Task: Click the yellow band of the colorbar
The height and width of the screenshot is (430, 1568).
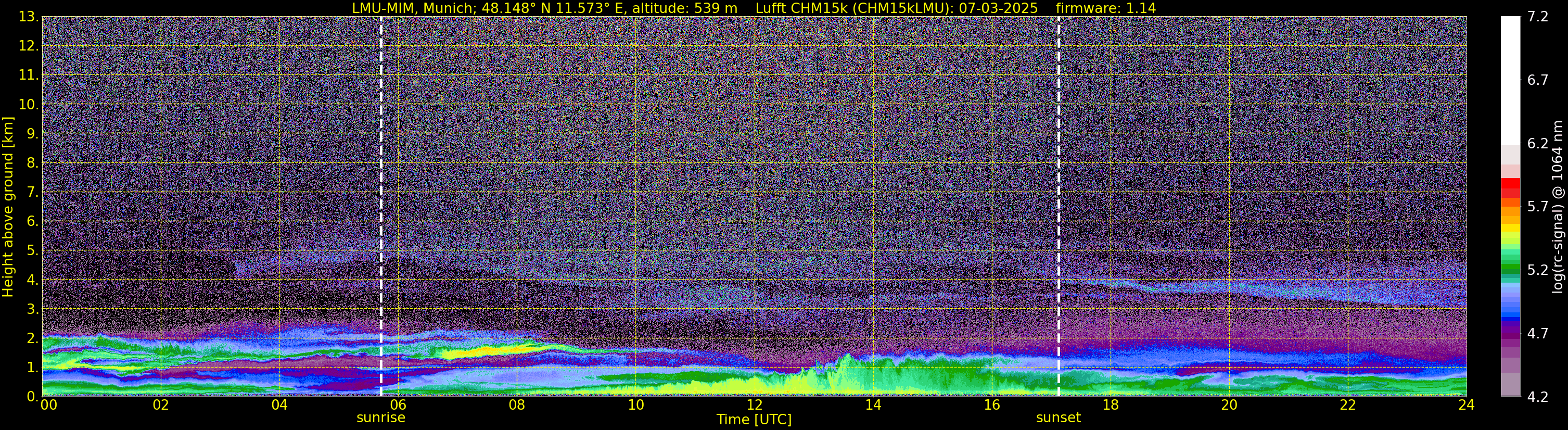Action: (x=1510, y=229)
